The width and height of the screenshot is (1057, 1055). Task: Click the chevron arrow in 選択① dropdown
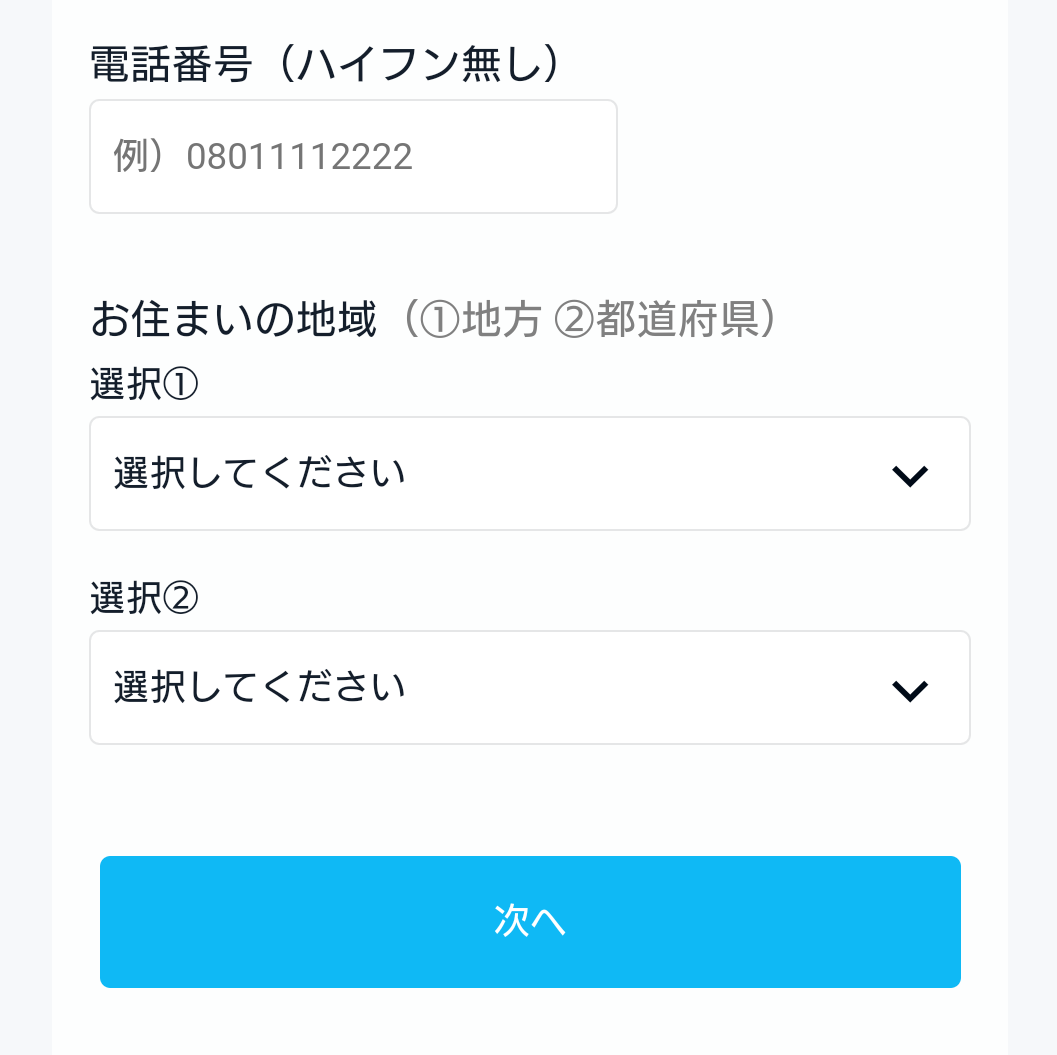coord(910,477)
